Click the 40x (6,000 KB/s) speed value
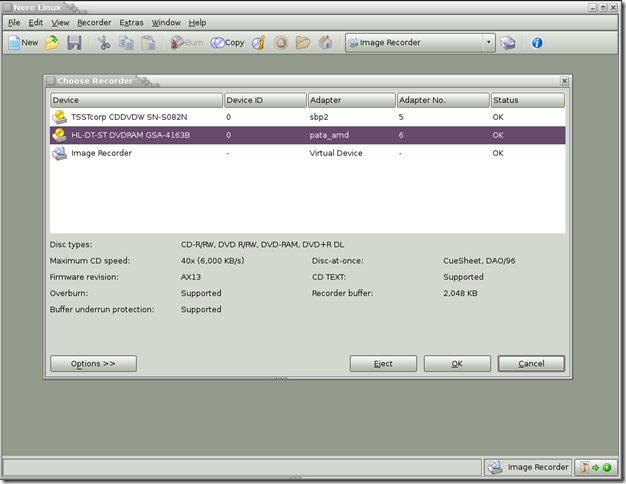The width and height of the screenshot is (626, 484). [x=212, y=261]
